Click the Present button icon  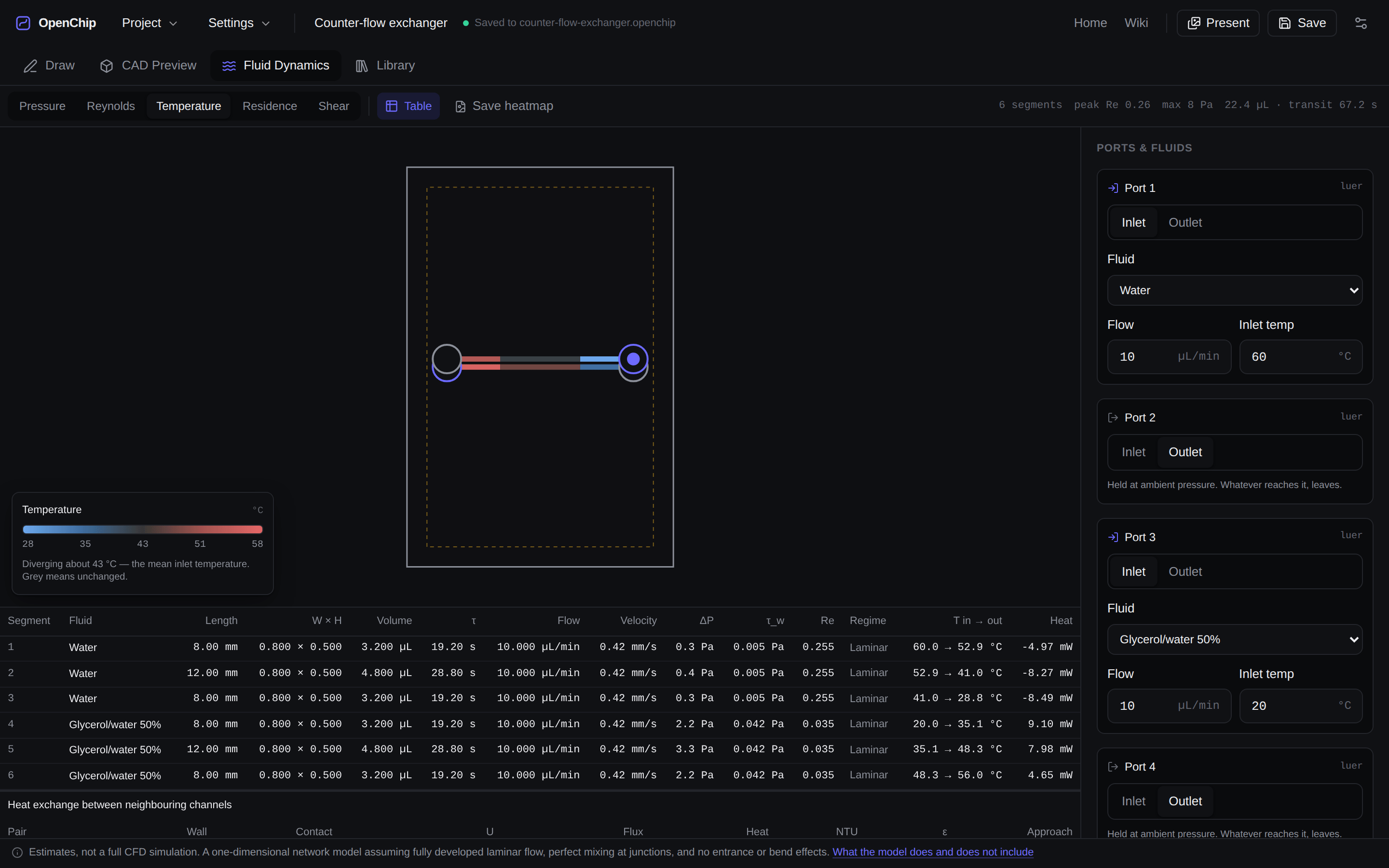pyautogui.click(x=1194, y=23)
